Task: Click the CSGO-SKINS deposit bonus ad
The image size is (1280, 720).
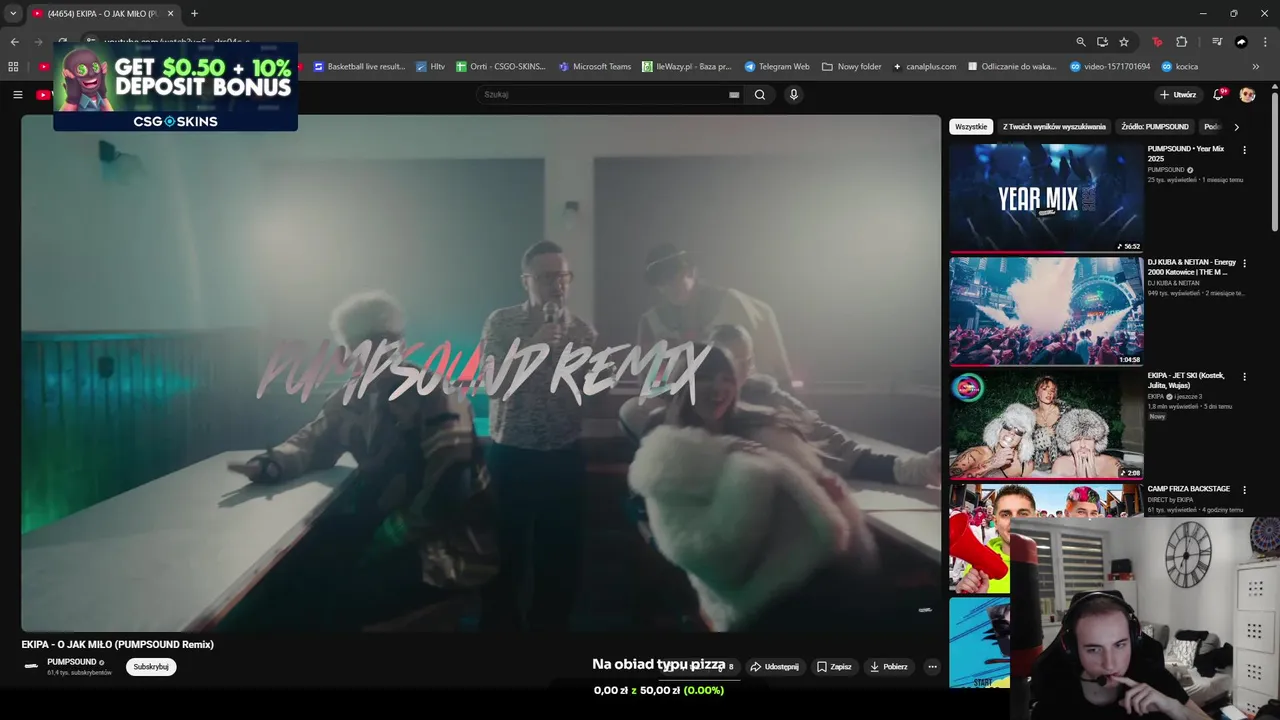Action: [x=175, y=87]
